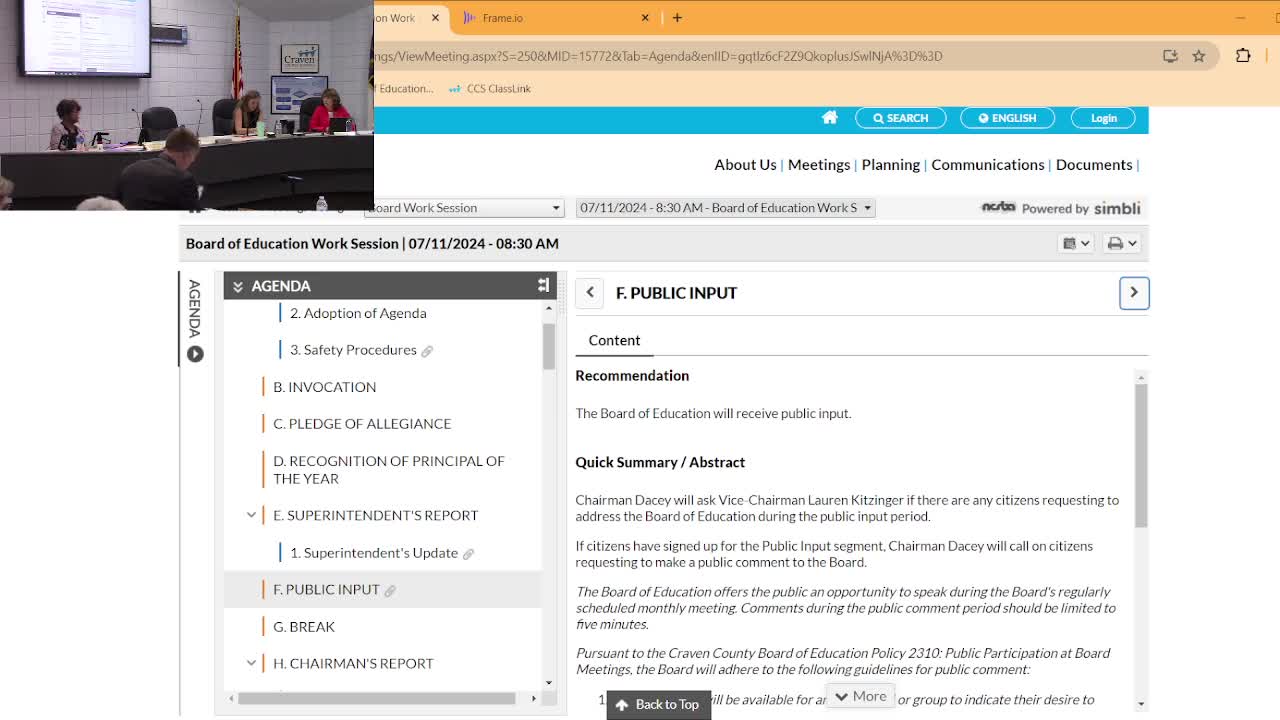Open the Meetings menu
Viewport: 1280px width, 720px height.
(818, 165)
